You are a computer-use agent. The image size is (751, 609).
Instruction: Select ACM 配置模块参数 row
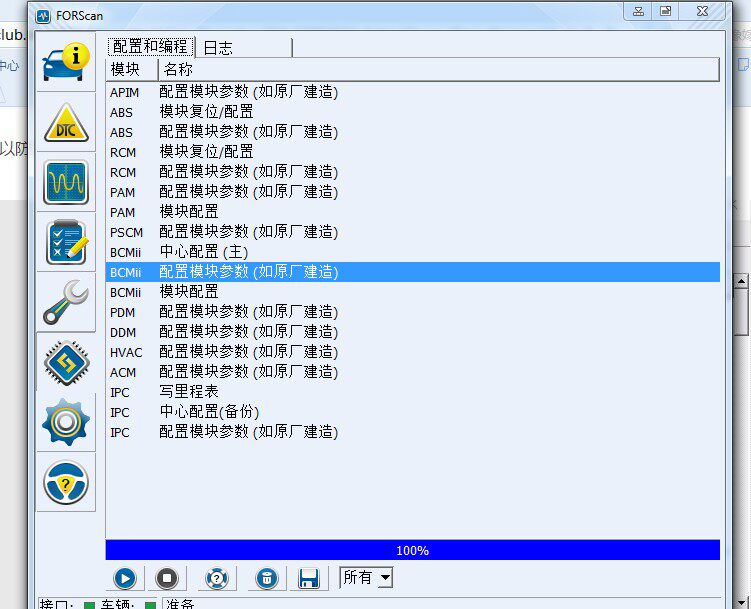click(412, 372)
